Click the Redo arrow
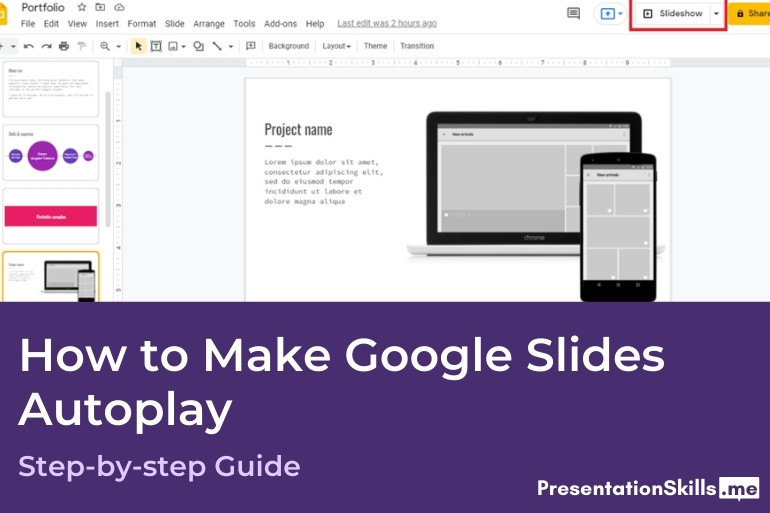This screenshot has height=513, width=770. [x=46, y=46]
